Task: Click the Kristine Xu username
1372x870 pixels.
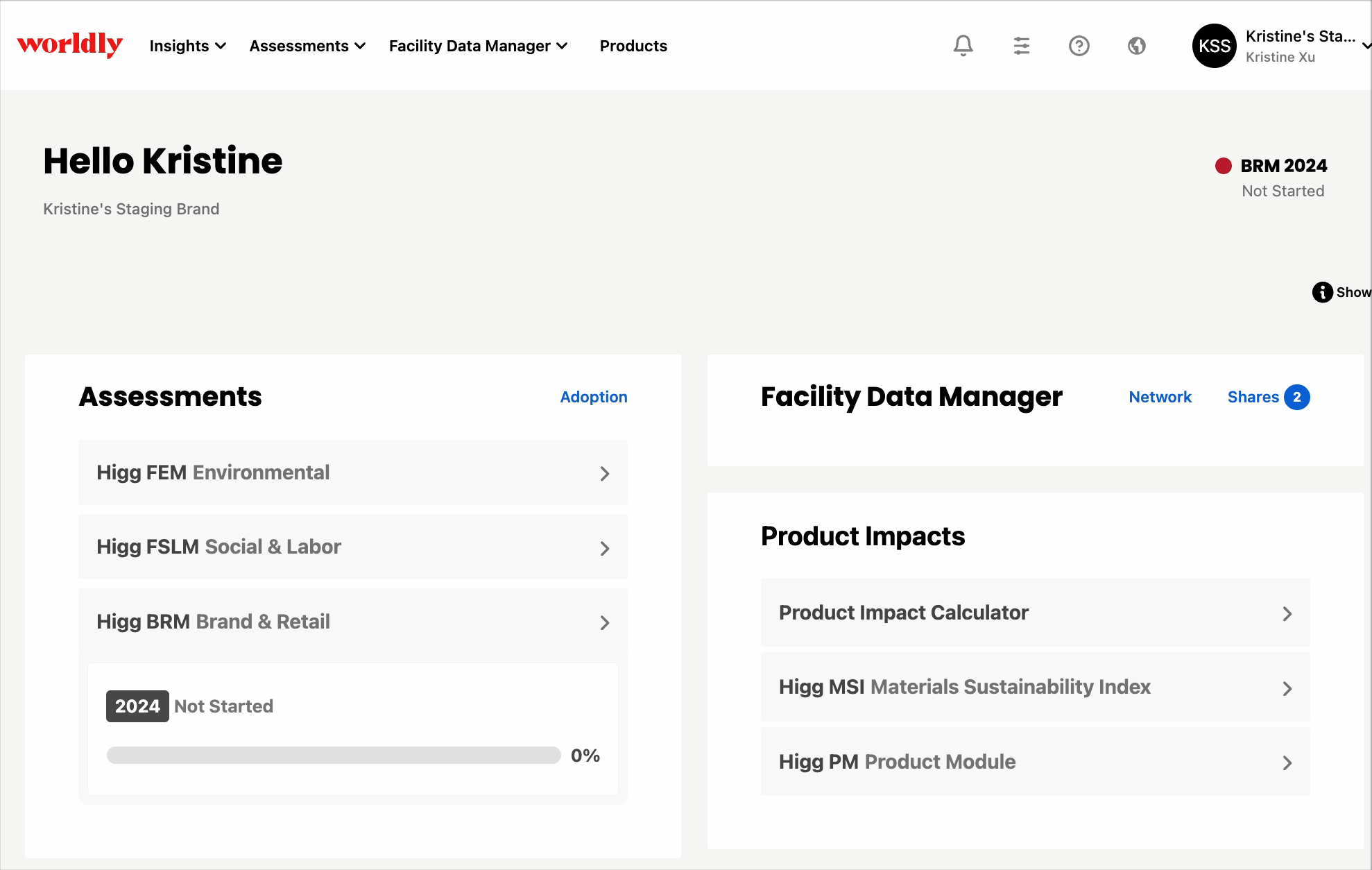Action: [1280, 57]
